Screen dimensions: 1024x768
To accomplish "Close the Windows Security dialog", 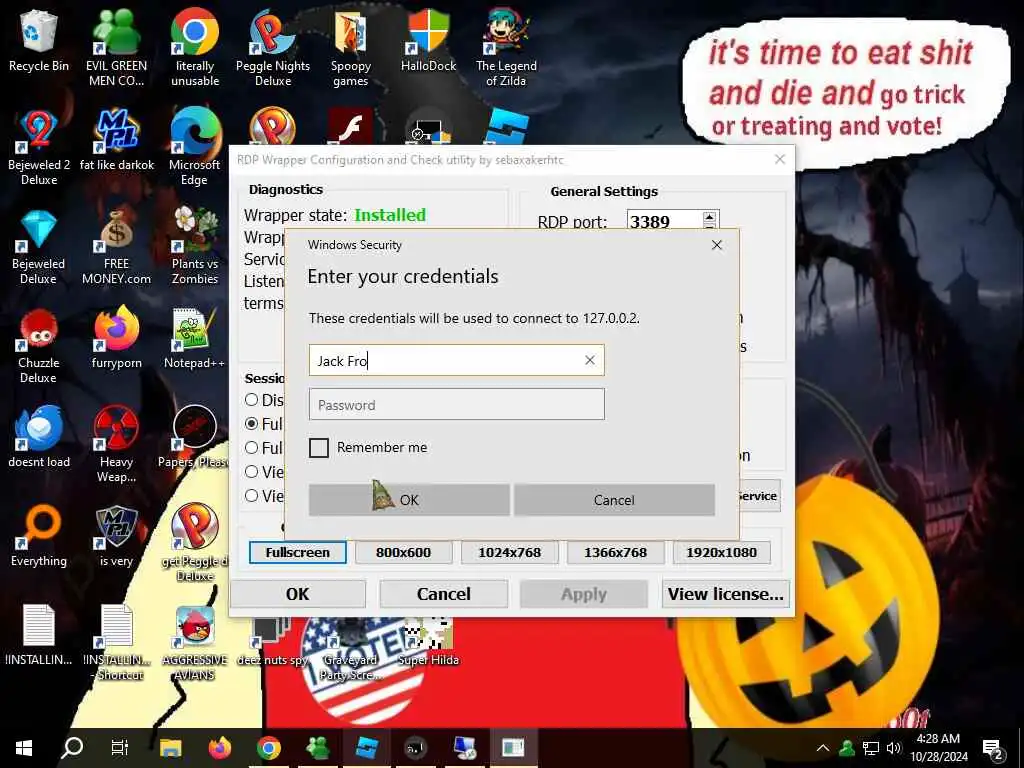I will pos(716,245).
